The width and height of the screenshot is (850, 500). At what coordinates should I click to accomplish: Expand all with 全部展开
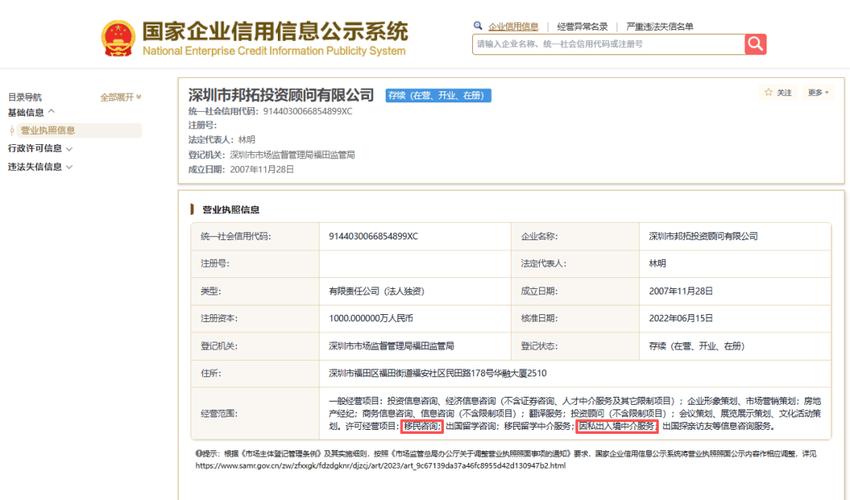pyautogui.click(x=121, y=97)
